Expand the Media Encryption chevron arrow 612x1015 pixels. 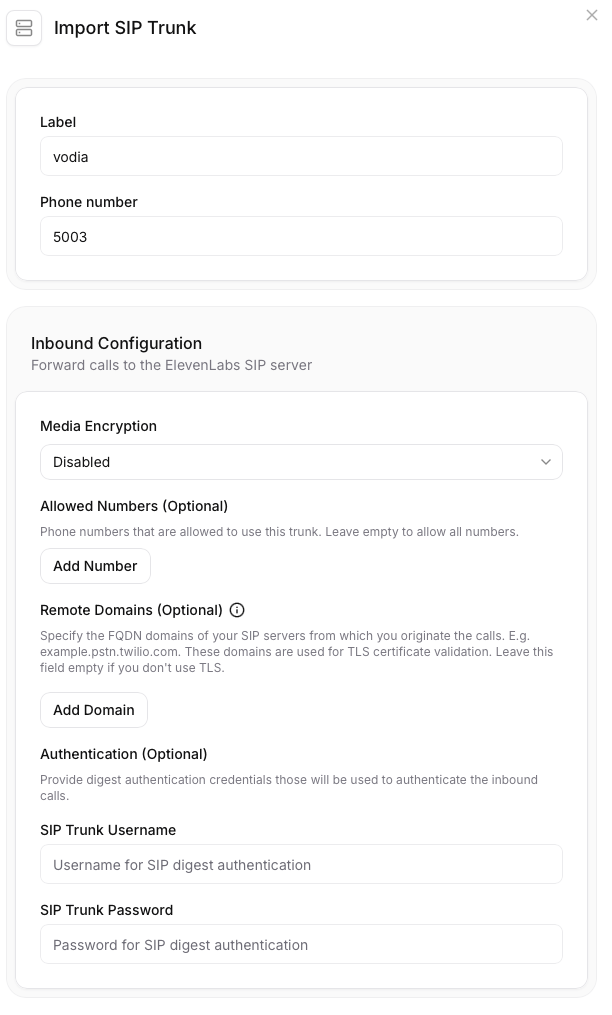pyautogui.click(x=546, y=462)
